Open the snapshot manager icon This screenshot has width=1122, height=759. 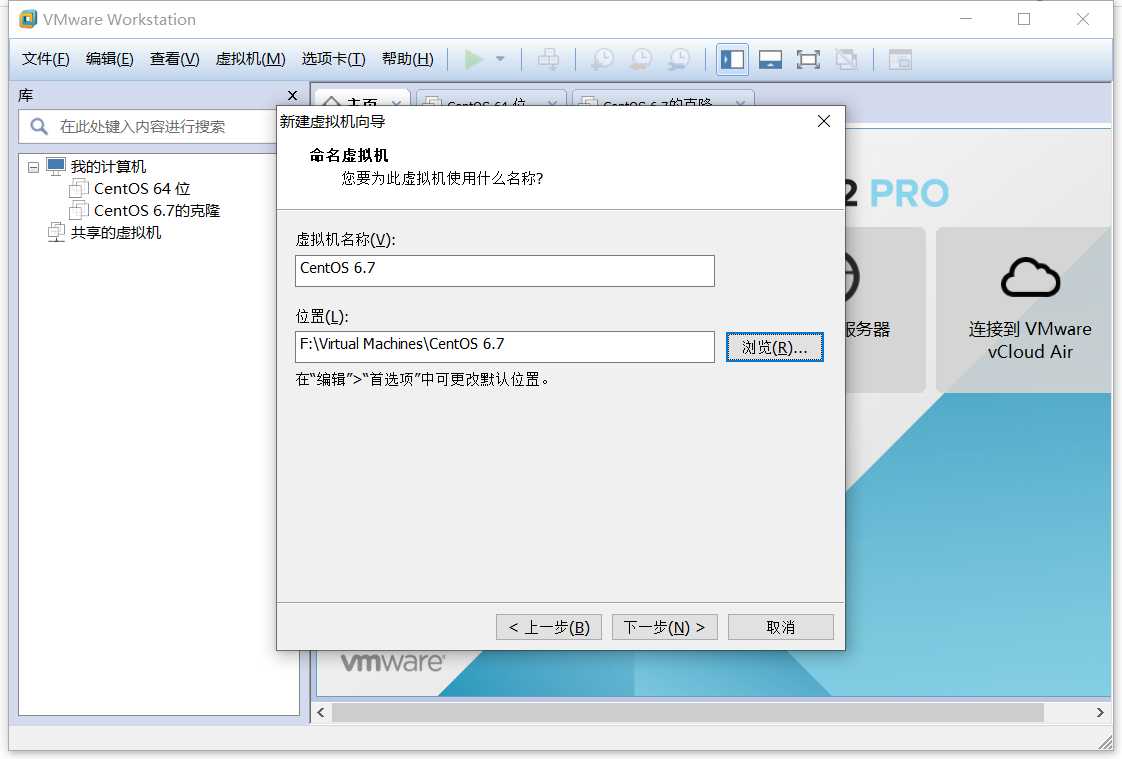click(679, 59)
